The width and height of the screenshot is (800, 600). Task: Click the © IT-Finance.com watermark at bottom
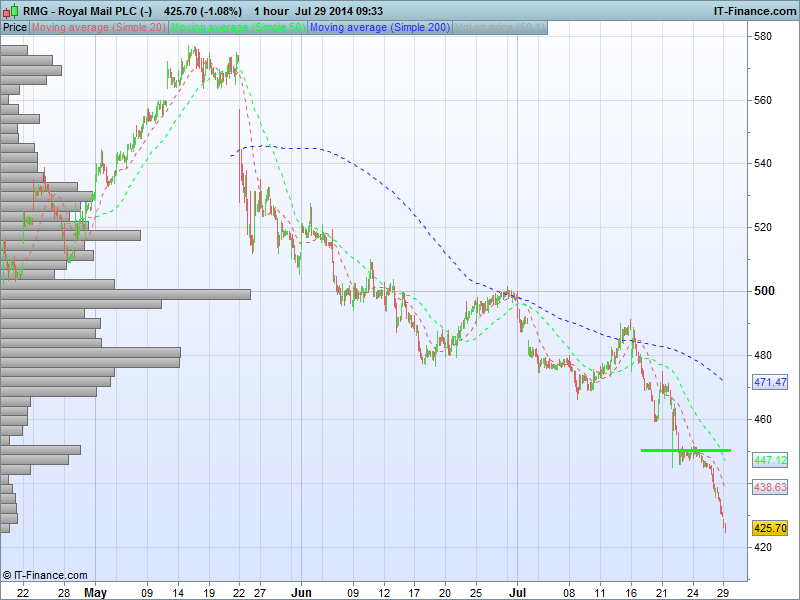[x=46, y=575]
